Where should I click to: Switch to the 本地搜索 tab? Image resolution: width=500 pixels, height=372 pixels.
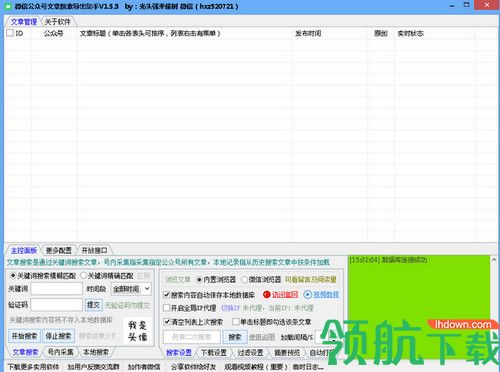click(x=95, y=352)
